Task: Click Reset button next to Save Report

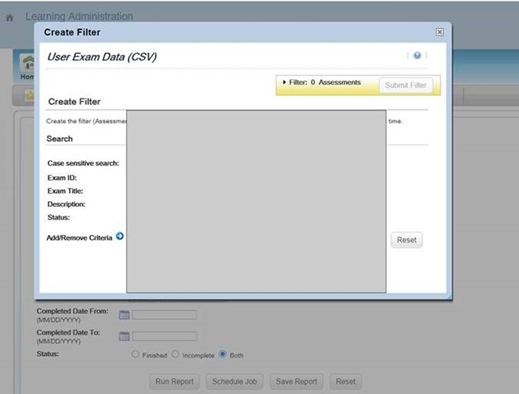Action: tap(346, 381)
